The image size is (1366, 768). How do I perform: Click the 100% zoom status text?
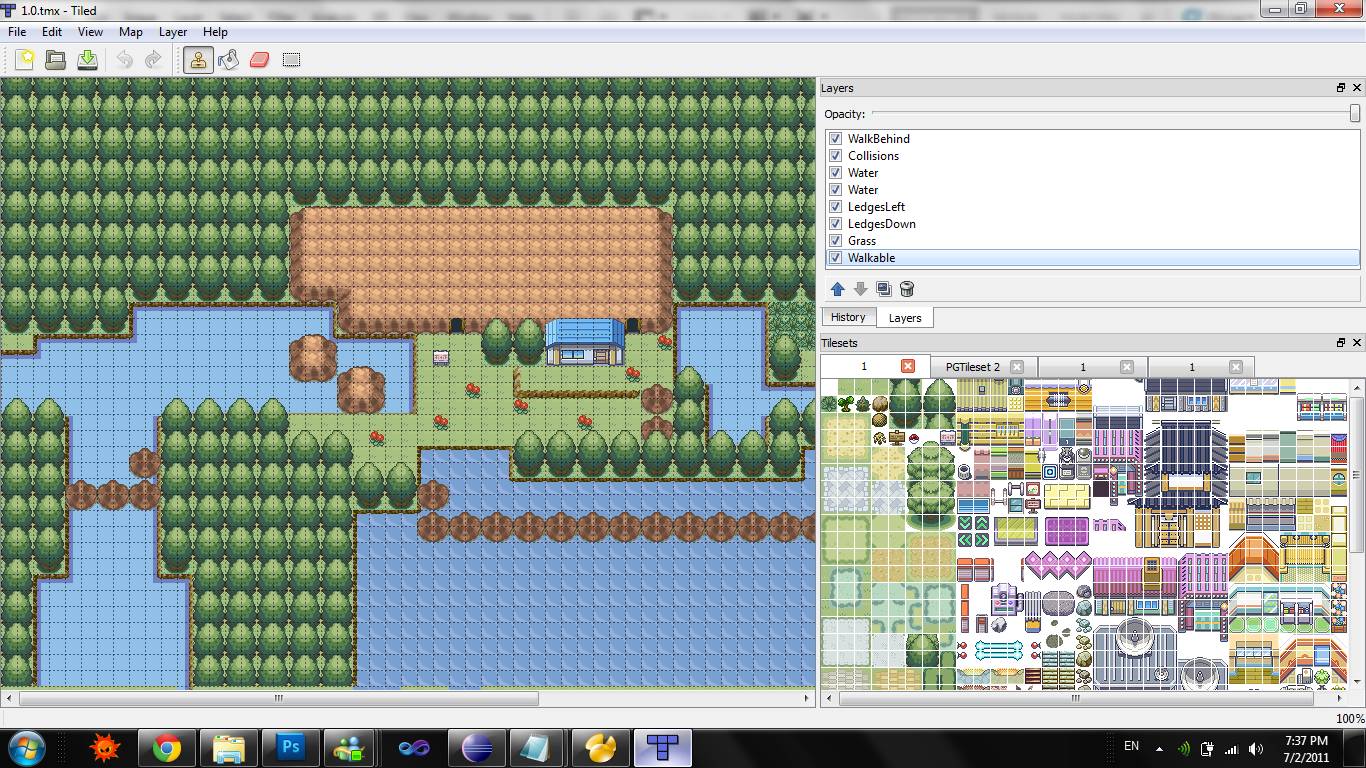(1349, 719)
